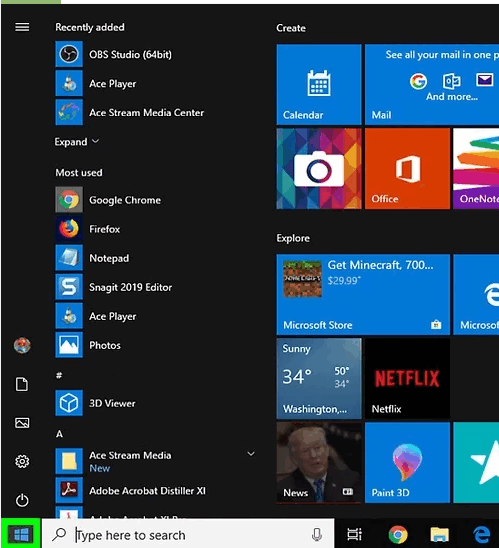The width and height of the screenshot is (499, 548).
Task: Click the 'A' letter header
Action: click(59, 434)
